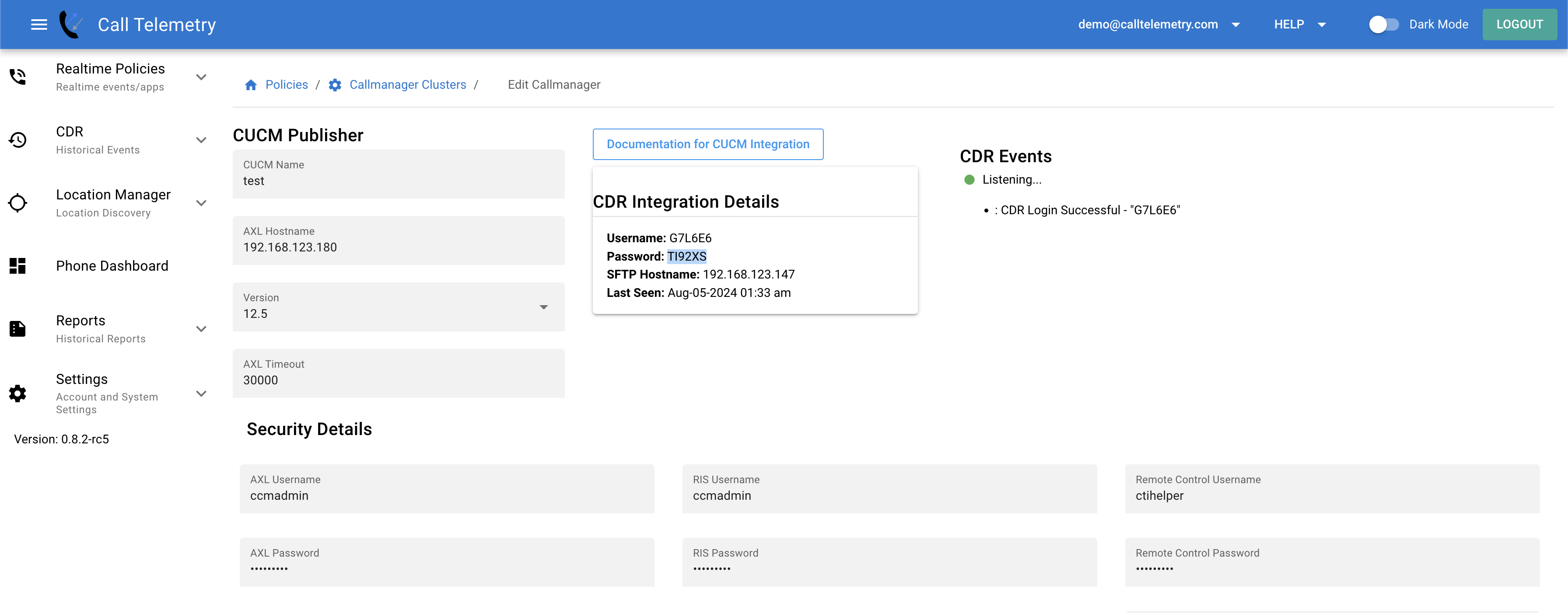Open Phone Dashboard from sidebar

coord(112,266)
